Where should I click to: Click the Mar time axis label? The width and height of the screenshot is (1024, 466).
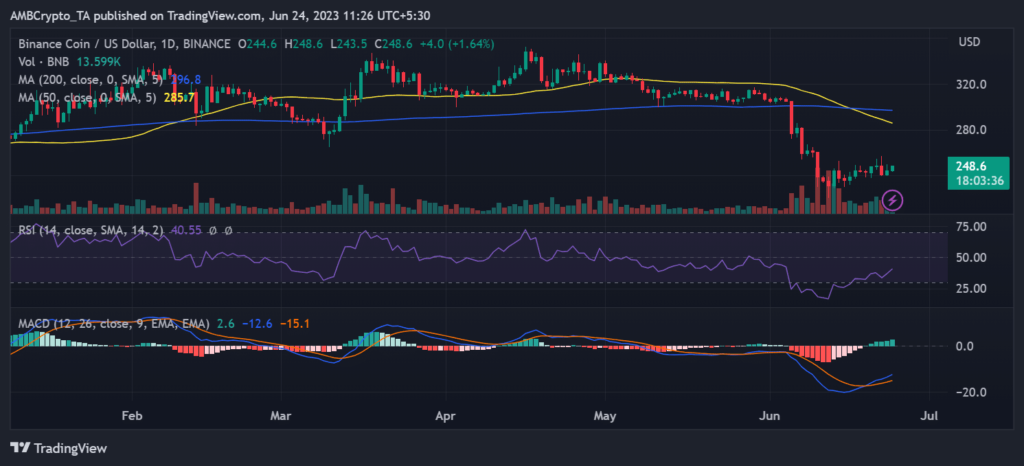tap(281, 415)
